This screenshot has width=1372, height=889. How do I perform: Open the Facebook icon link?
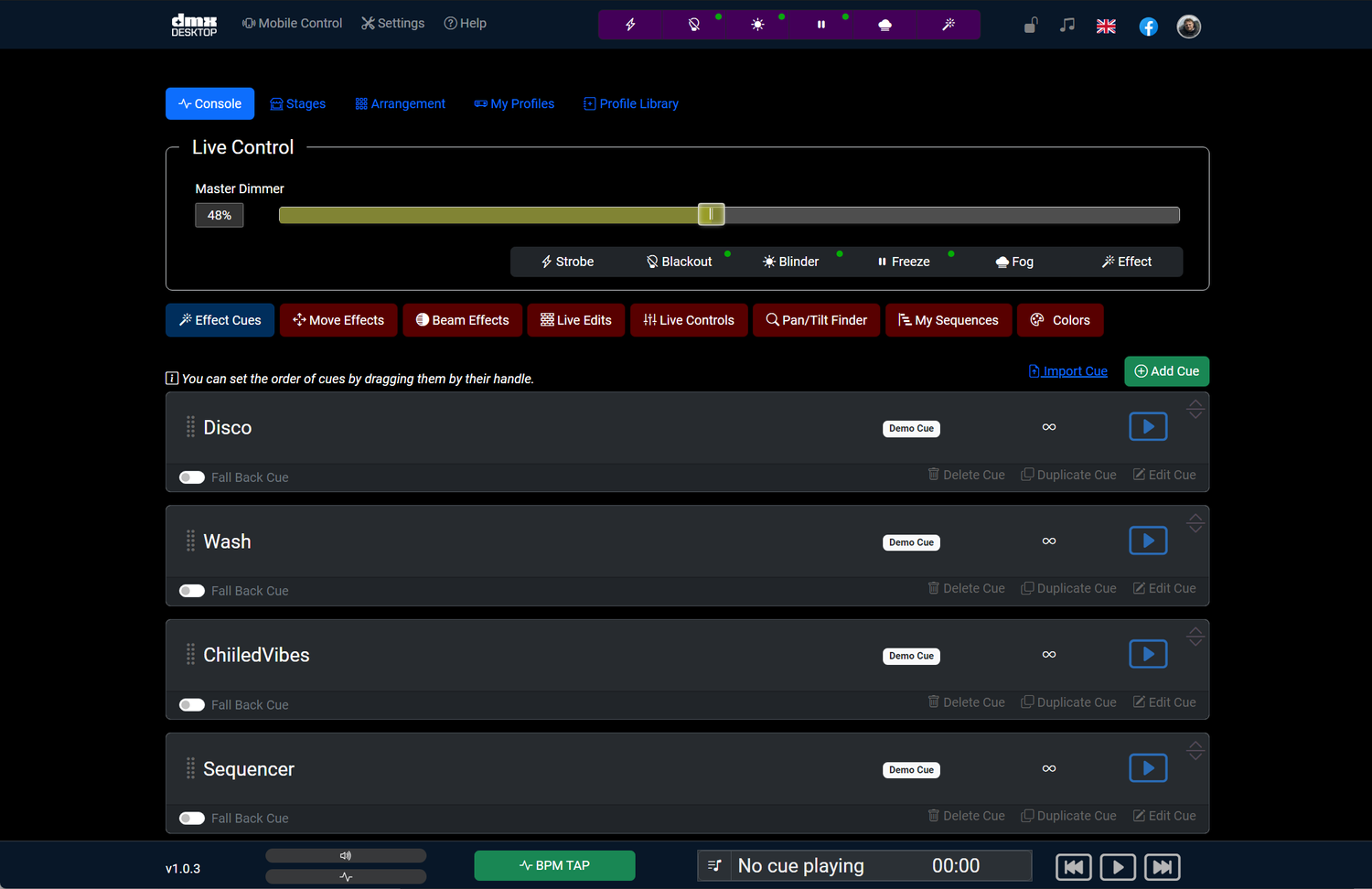pyautogui.click(x=1148, y=27)
